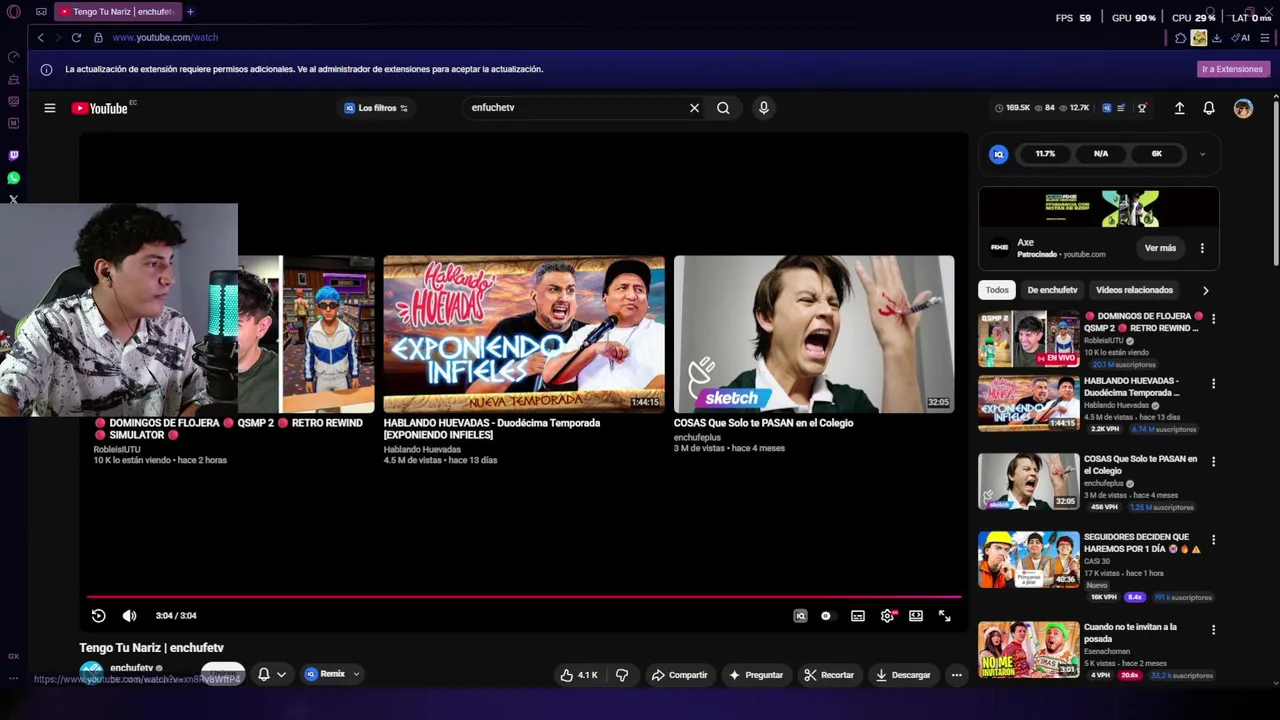This screenshot has width=1280, height=720.
Task: Switch to theater mode
Action: click(916, 616)
